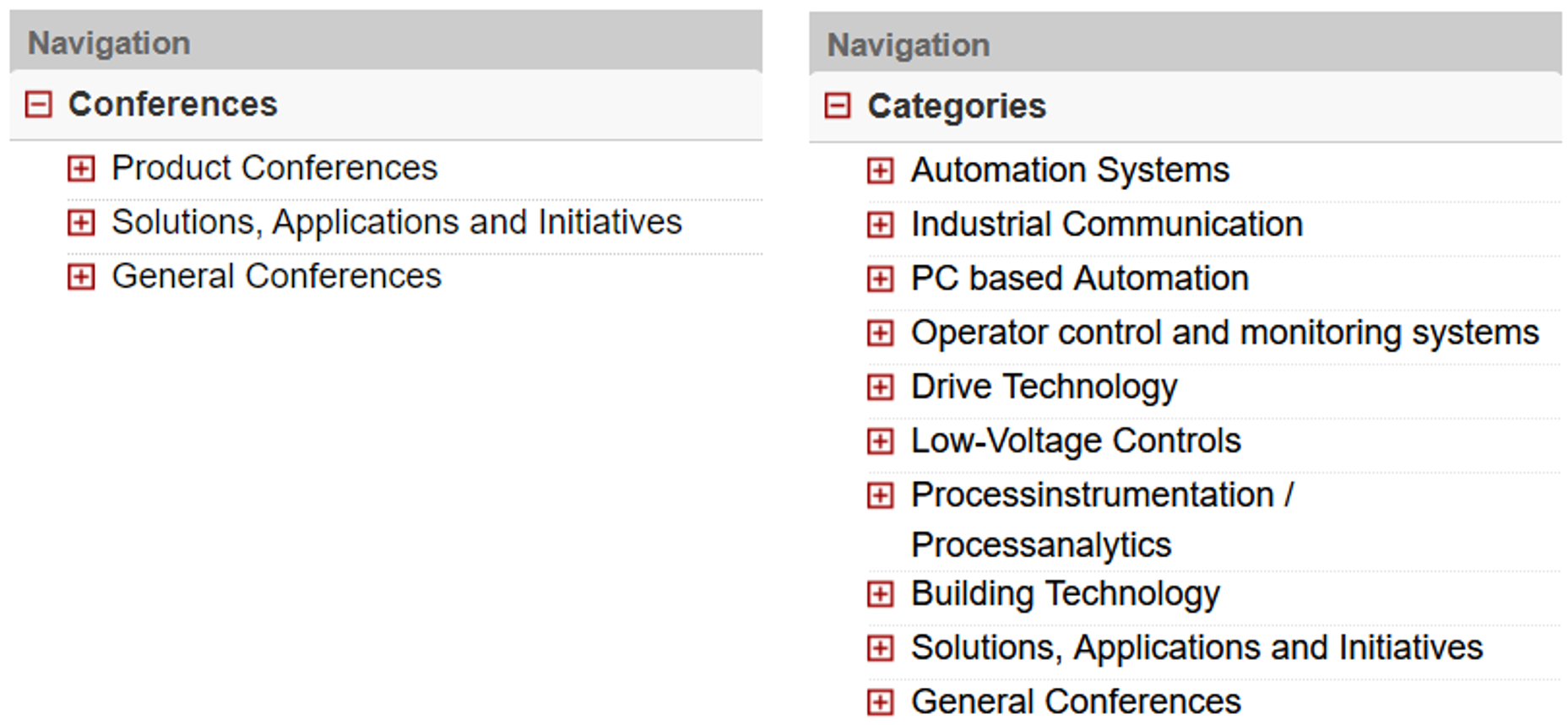Click Conferences heading label
Image resolution: width=1568 pixels, height=725 pixels.
point(172,105)
